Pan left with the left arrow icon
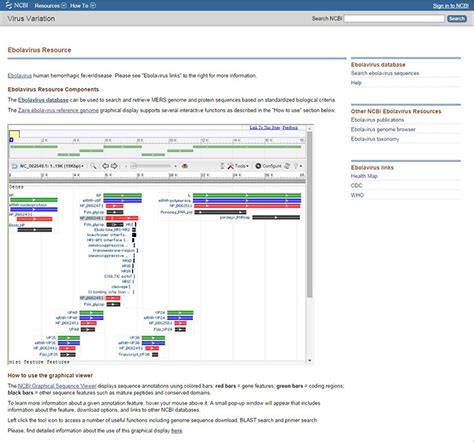This screenshot has width=474, height=442. 106,166
